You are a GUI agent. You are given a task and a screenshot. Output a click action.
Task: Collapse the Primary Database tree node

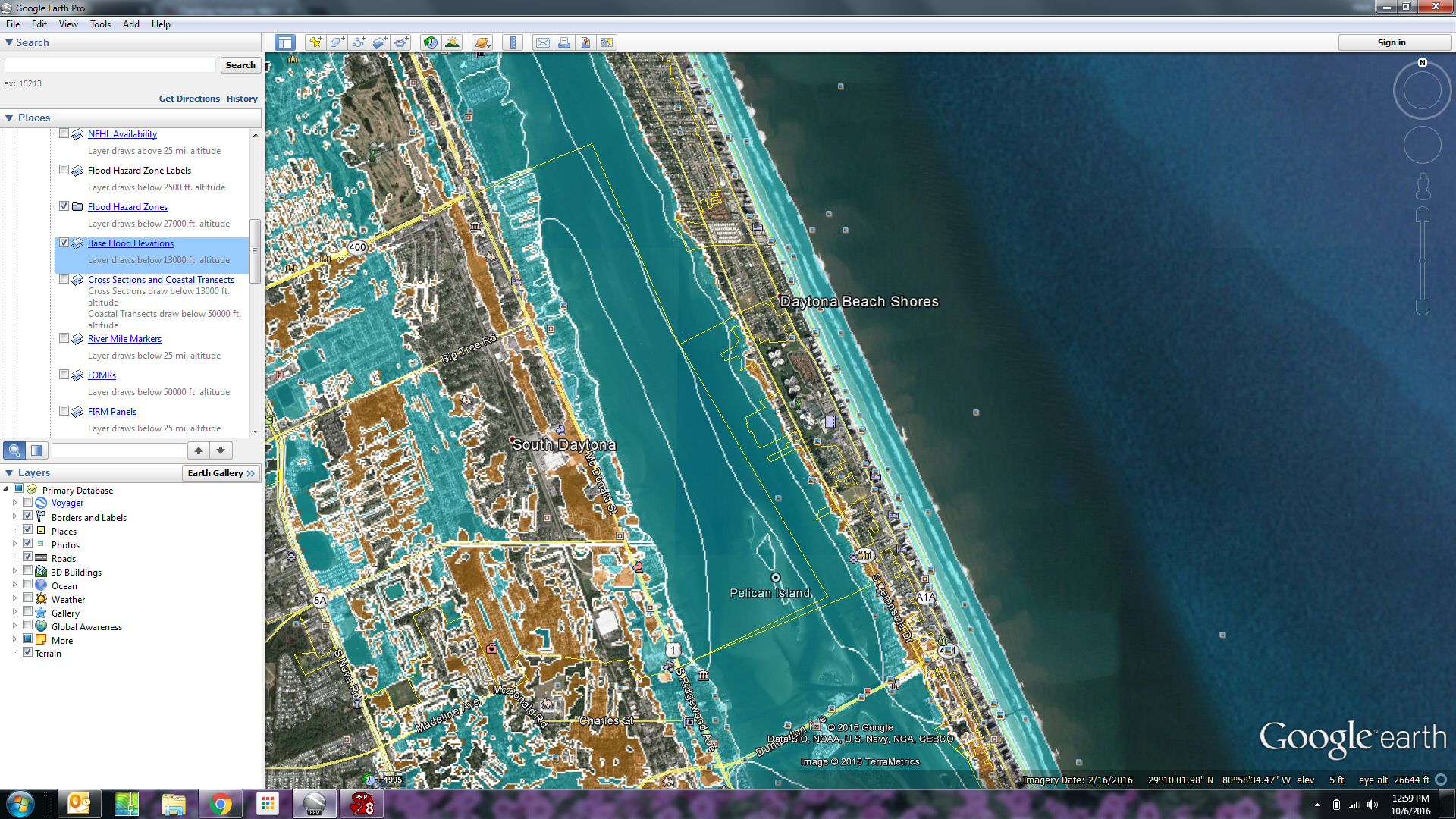[6, 489]
